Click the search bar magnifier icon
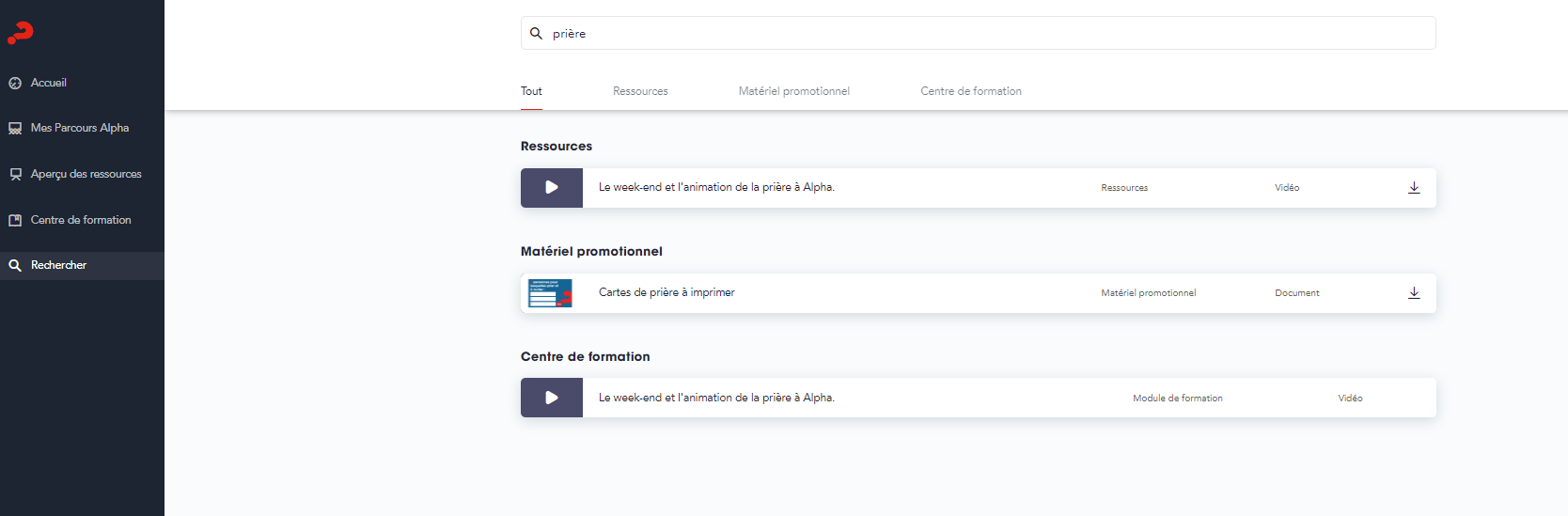This screenshot has height=516, width=1568. click(536, 33)
